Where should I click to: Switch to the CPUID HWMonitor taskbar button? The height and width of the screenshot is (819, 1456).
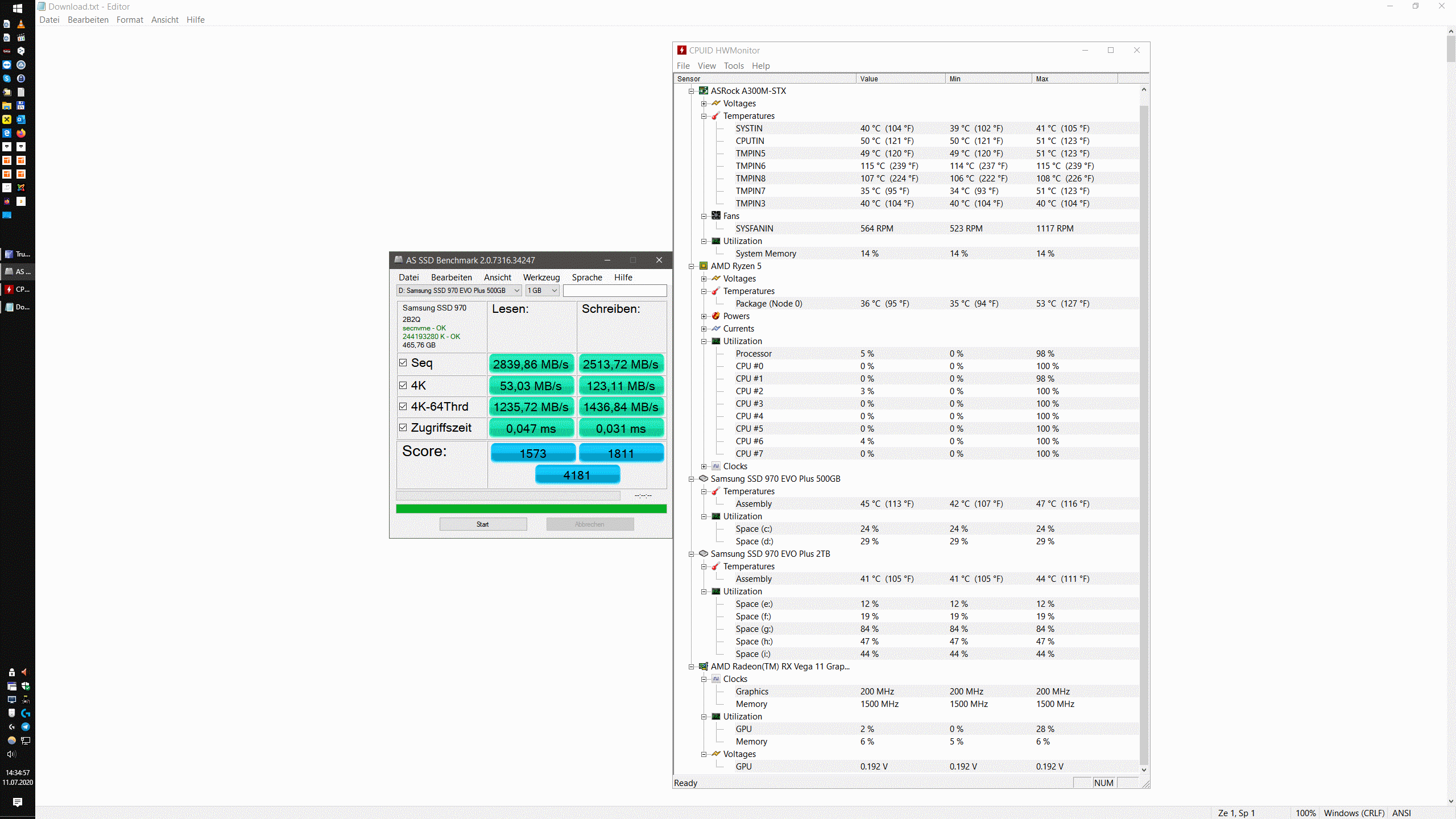[x=18, y=289]
